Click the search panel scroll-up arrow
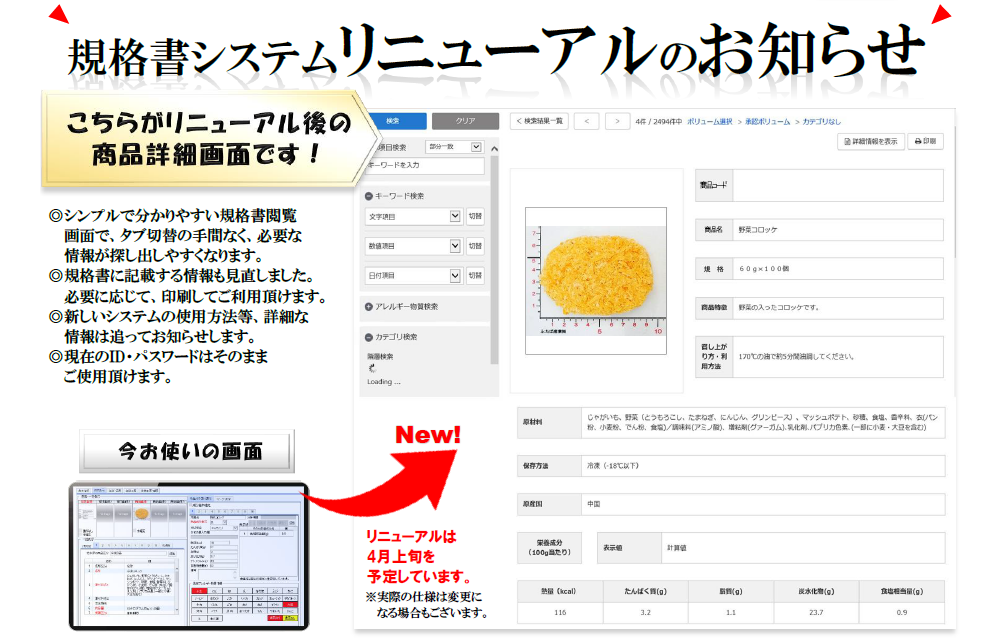Viewport: 1008px width, 641px height. 494,149
